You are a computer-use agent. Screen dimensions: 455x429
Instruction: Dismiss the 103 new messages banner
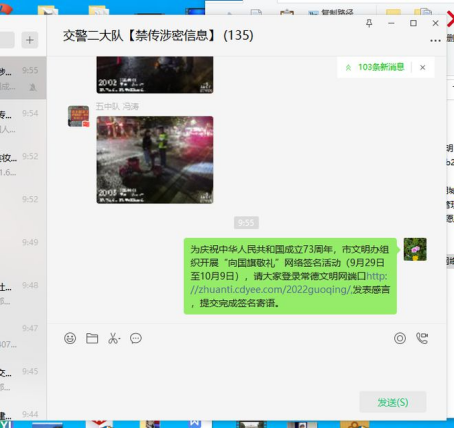point(423,67)
